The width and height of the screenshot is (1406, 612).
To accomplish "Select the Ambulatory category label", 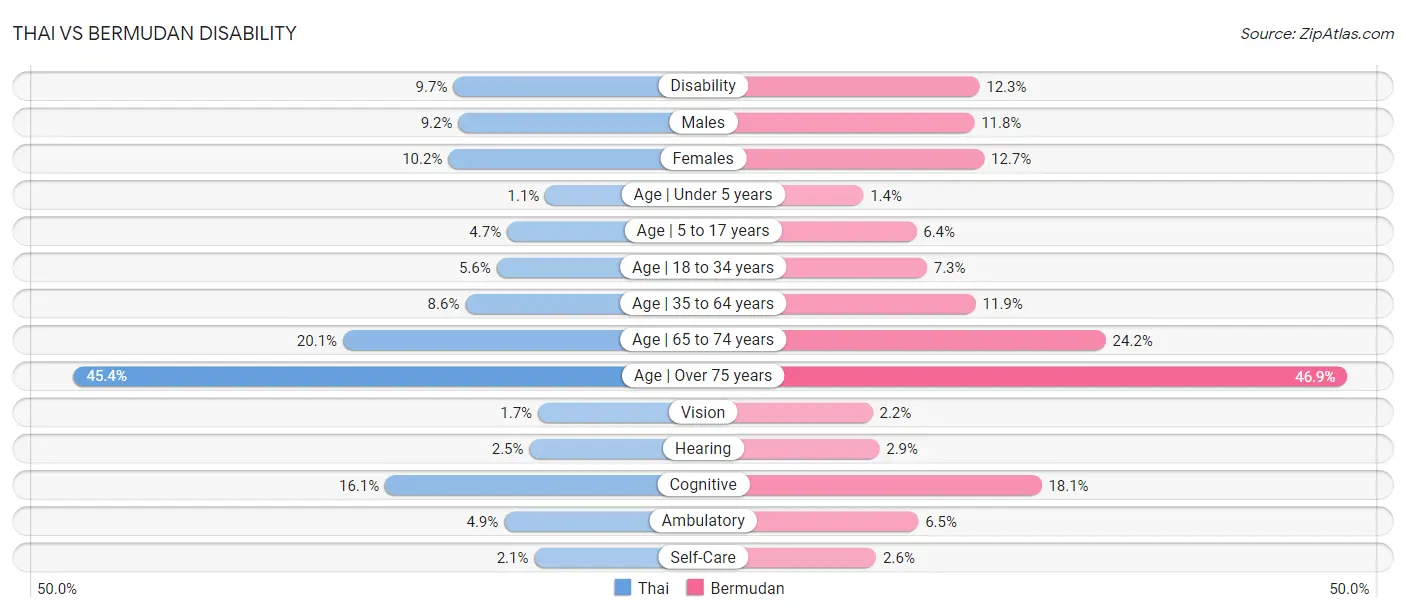I will tap(703, 521).
